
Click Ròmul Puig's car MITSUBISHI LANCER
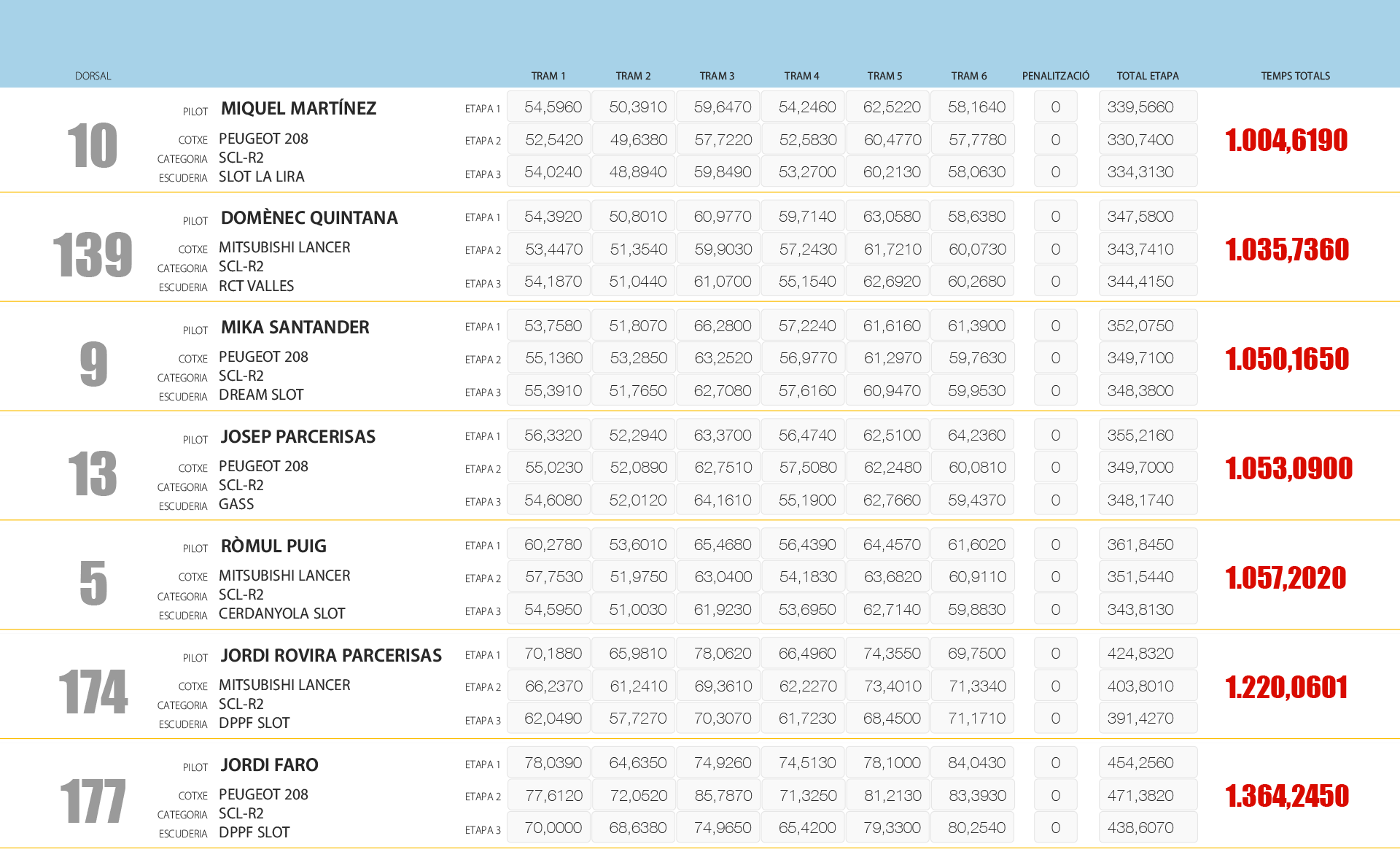pyautogui.click(x=284, y=576)
